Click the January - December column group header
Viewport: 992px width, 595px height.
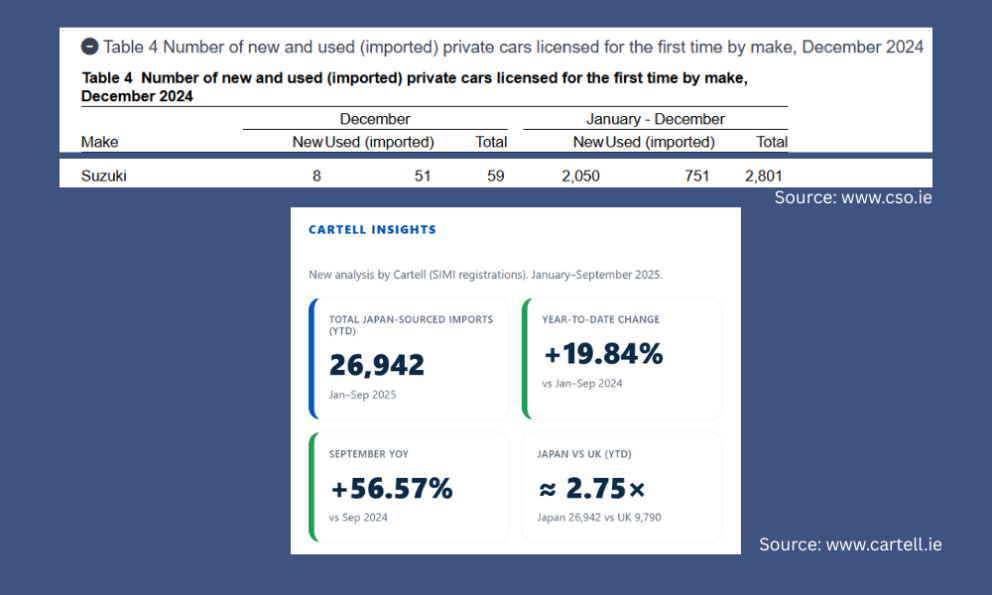(x=655, y=119)
